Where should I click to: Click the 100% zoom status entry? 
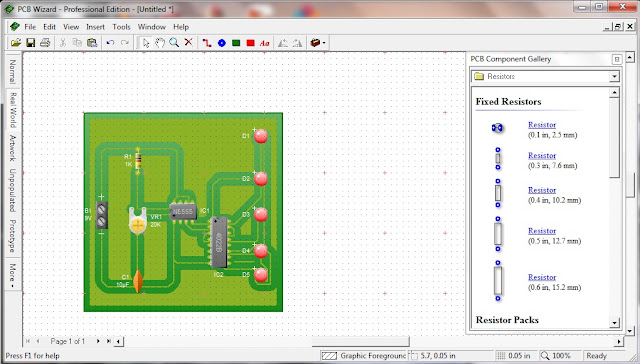point(560,356)
